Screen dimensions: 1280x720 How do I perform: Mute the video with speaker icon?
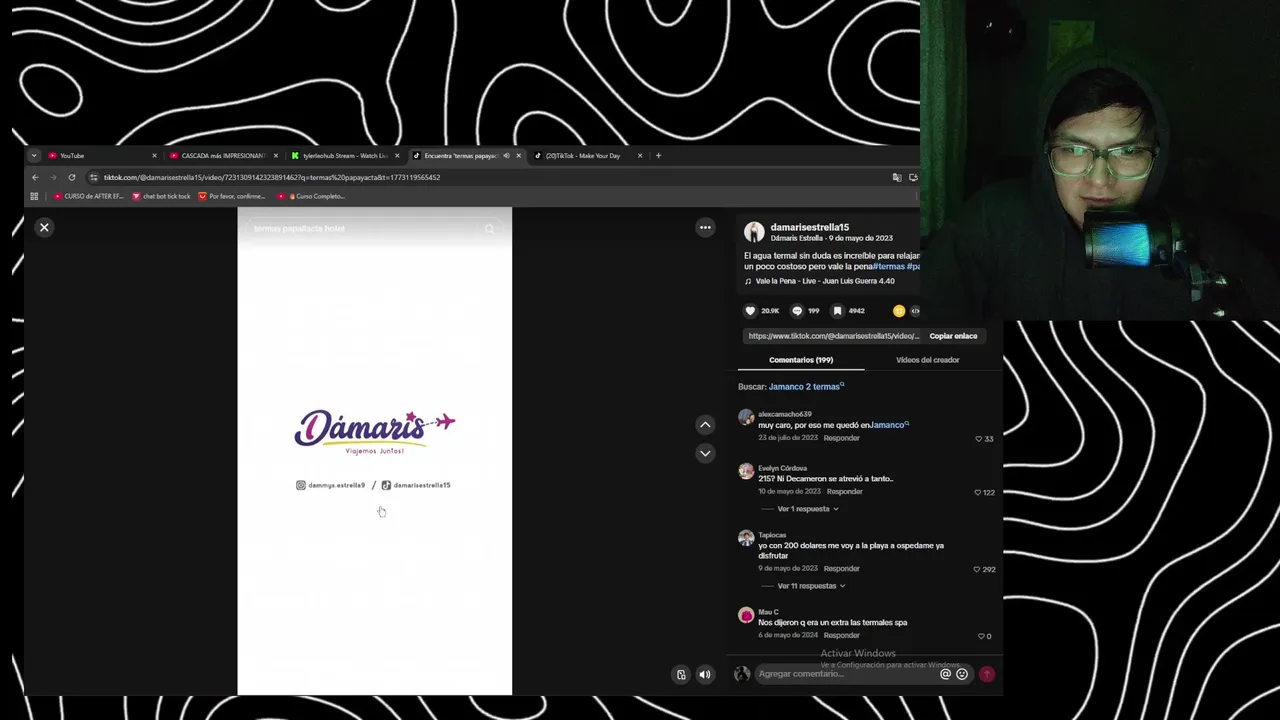705,674
